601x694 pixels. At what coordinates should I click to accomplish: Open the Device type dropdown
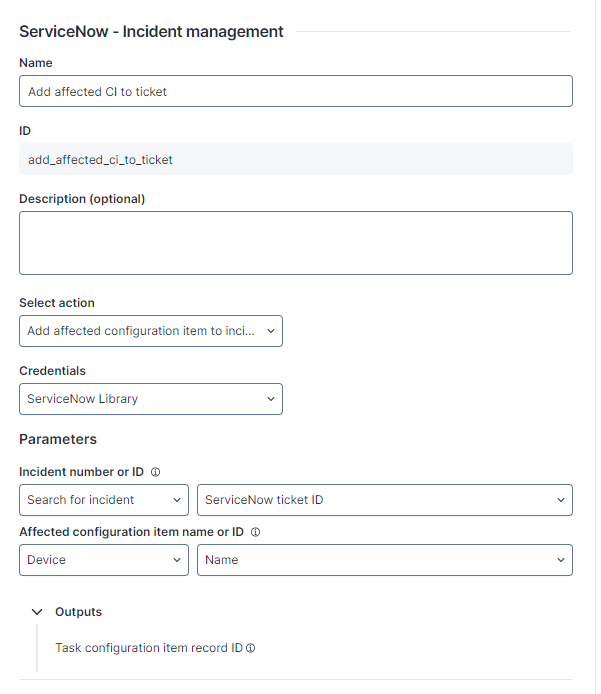(104, 560)
